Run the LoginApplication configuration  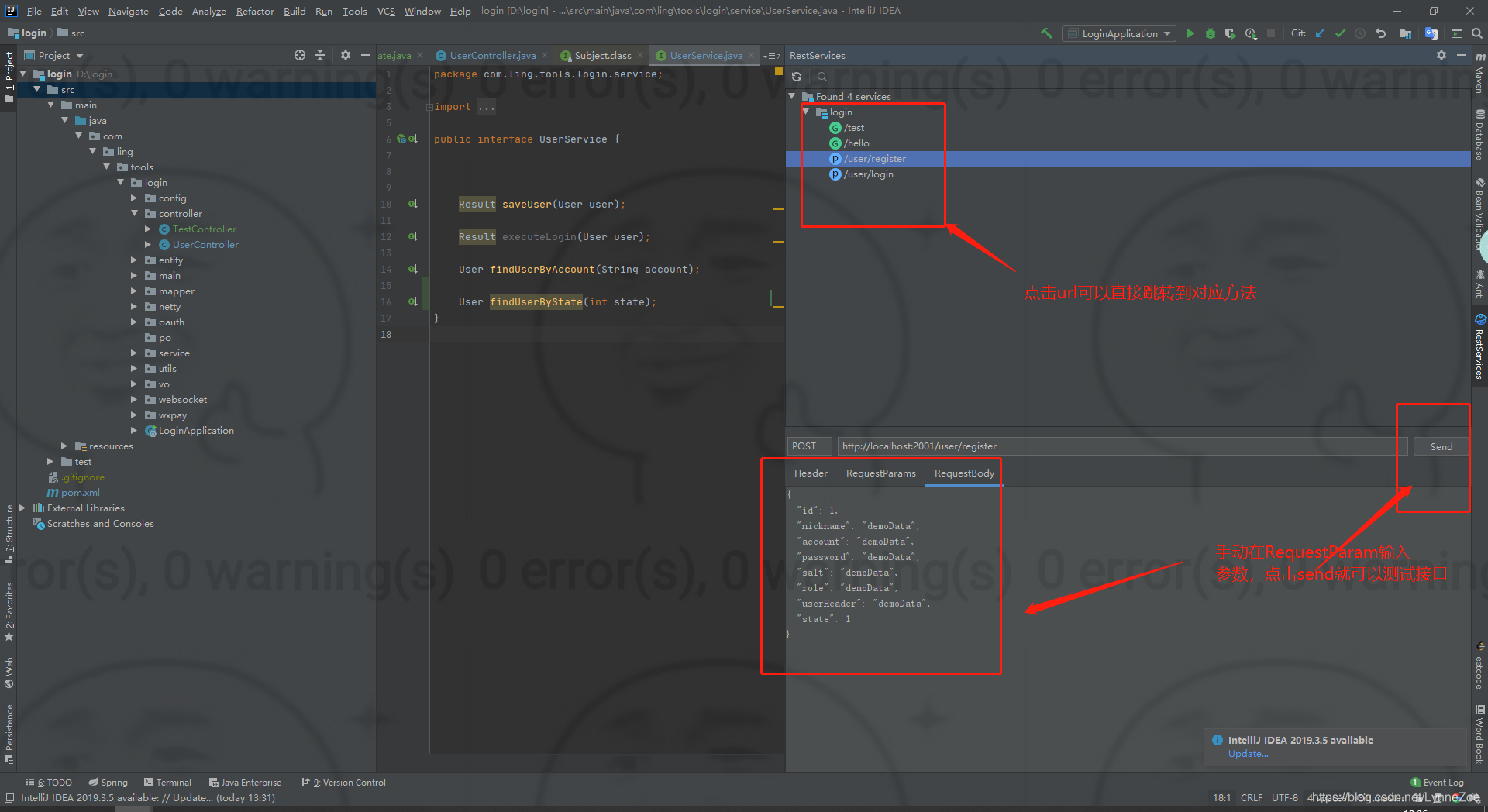(x=1191, y=33)
